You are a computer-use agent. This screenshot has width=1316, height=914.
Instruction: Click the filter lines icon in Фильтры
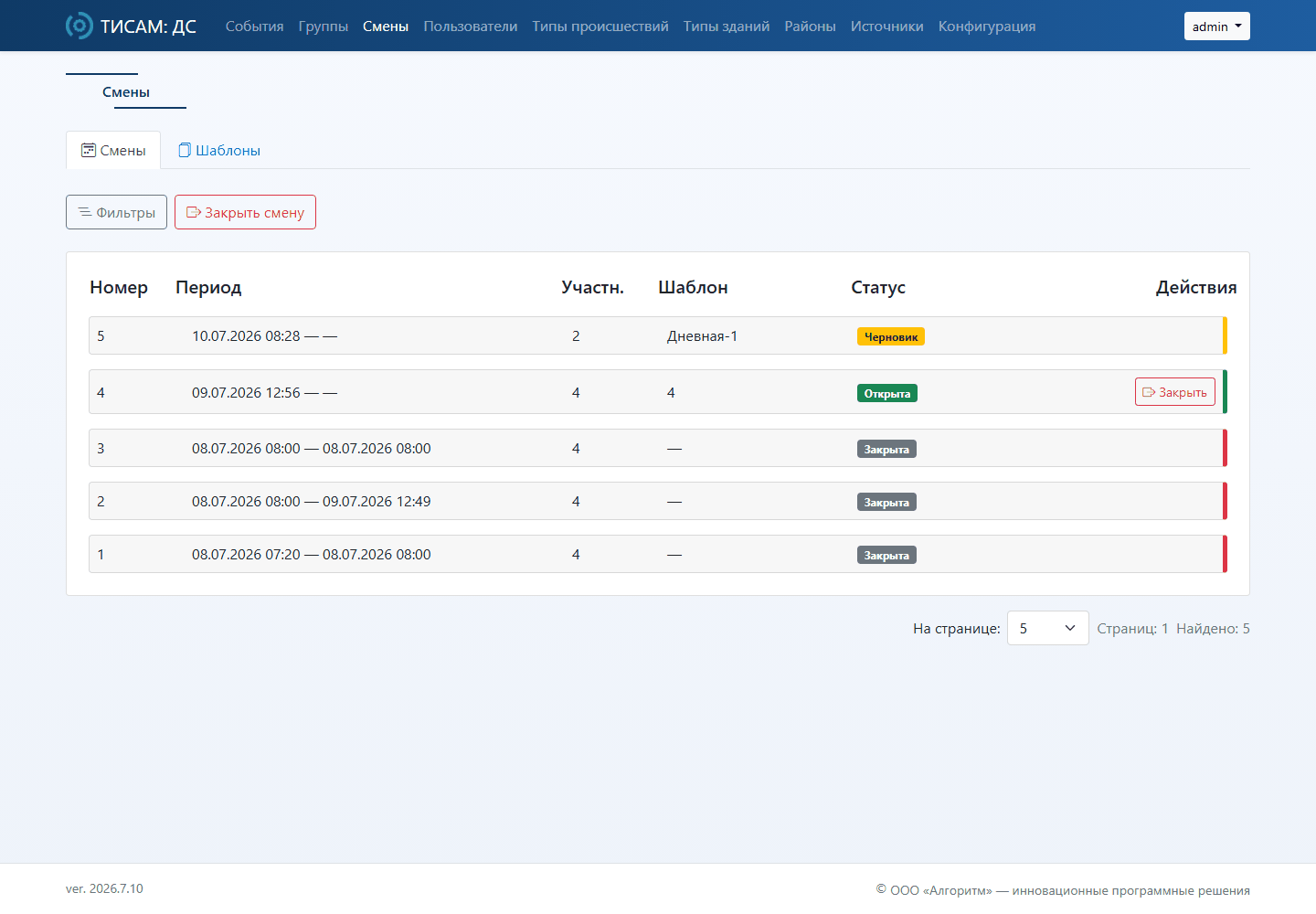(x=85, y=212)
